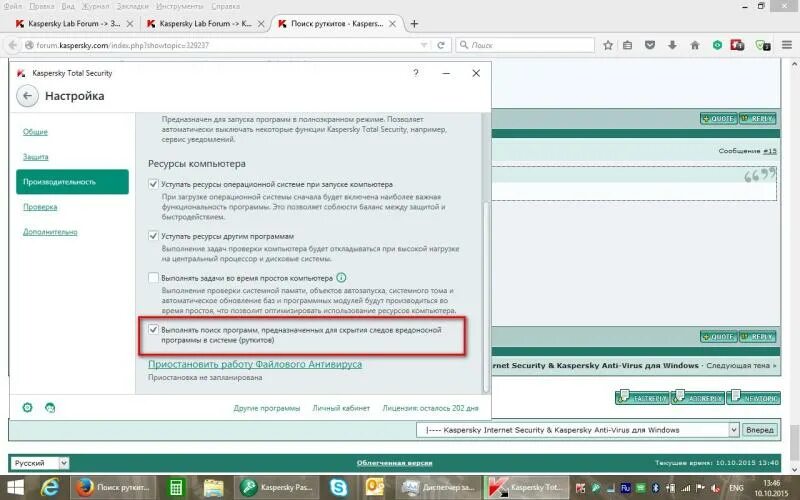Click red Kaspersky extension icon in toolbar
Screen dimensions: 800x500
[x=737, y=45]
